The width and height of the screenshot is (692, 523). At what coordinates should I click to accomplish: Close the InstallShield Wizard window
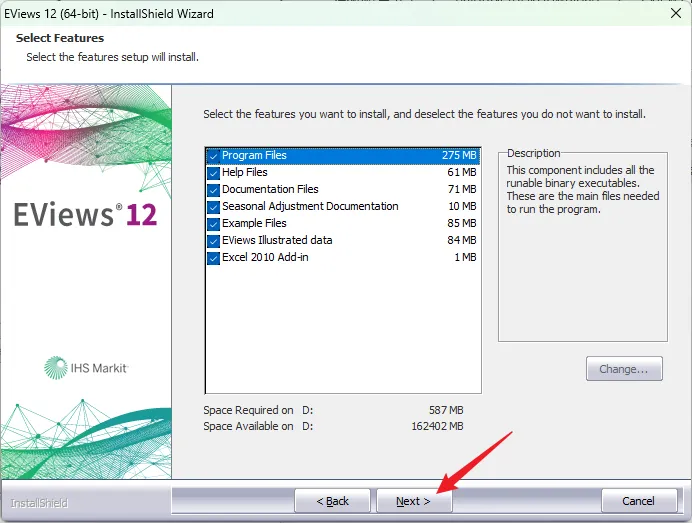(676, 13)
